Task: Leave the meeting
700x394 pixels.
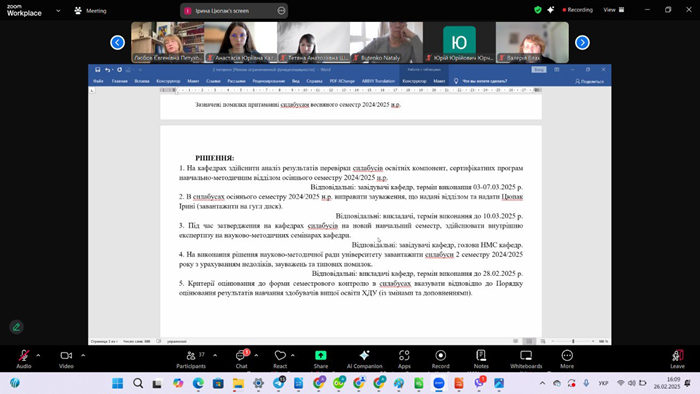Action: pyautogui.click(x=677, y=359)
